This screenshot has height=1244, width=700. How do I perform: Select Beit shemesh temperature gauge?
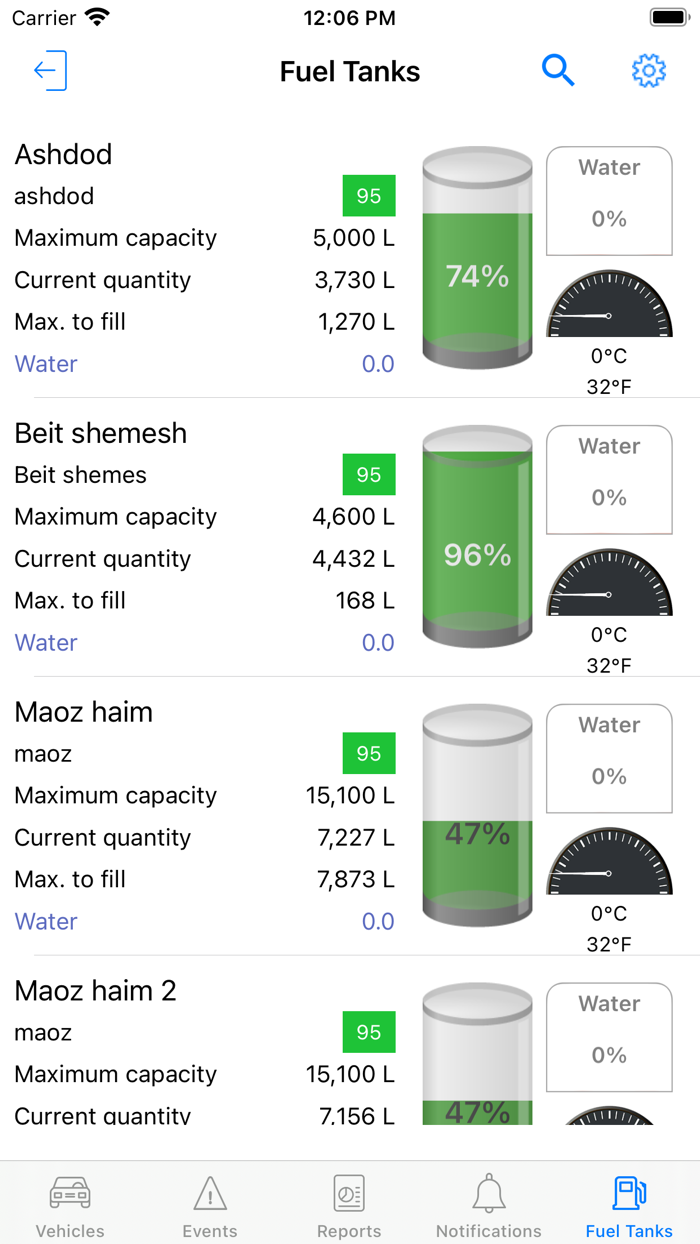(609, 582)
